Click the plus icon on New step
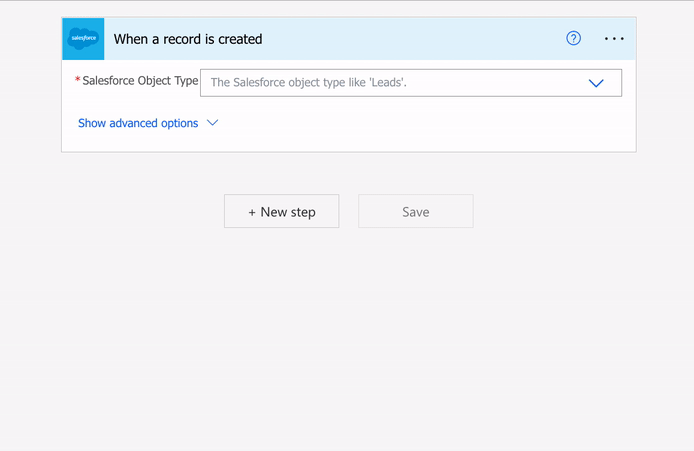 (x=252, y=212)
